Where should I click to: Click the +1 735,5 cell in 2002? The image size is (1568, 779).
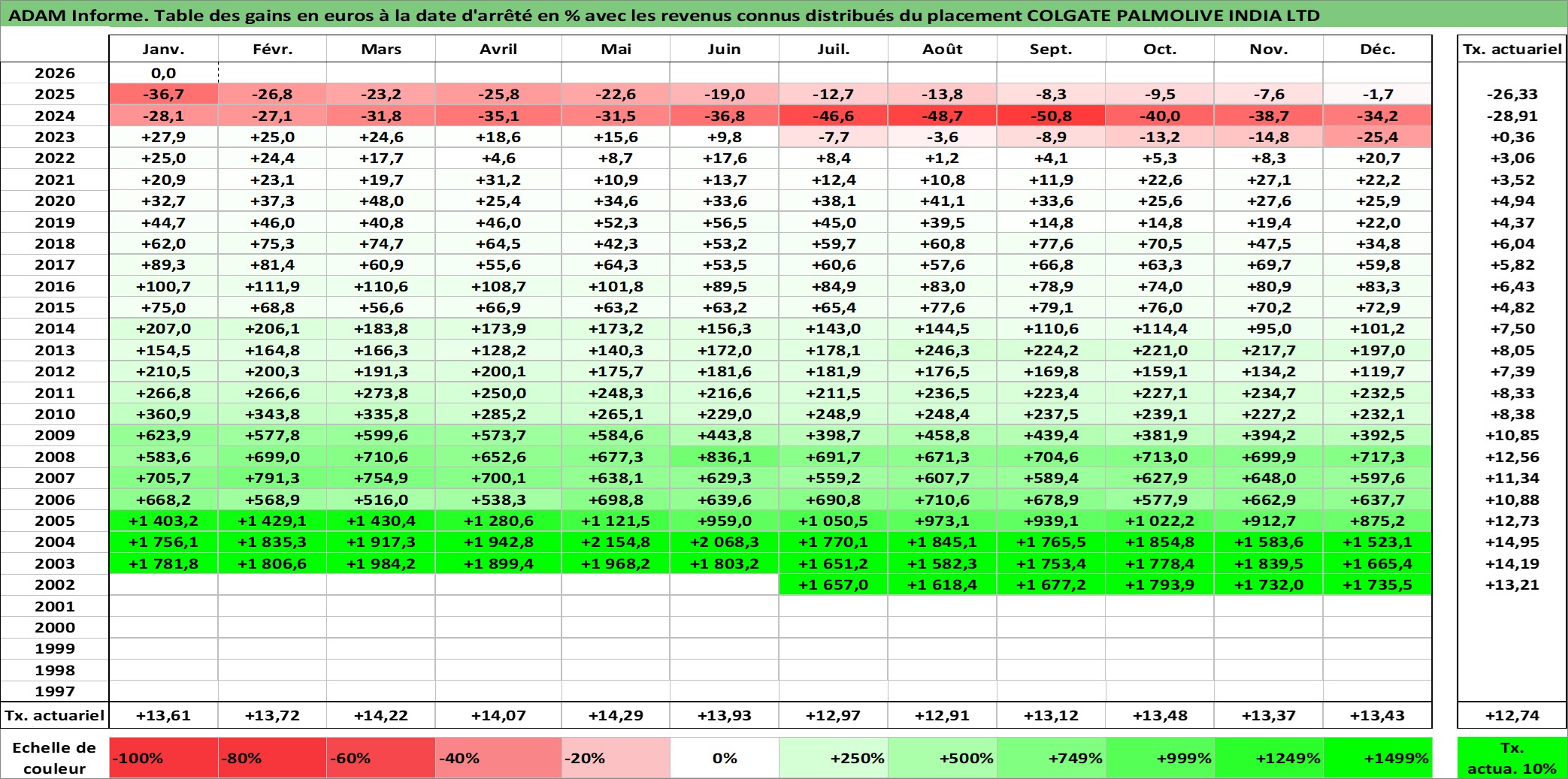pyautogui.click(x=1377, y=584)
